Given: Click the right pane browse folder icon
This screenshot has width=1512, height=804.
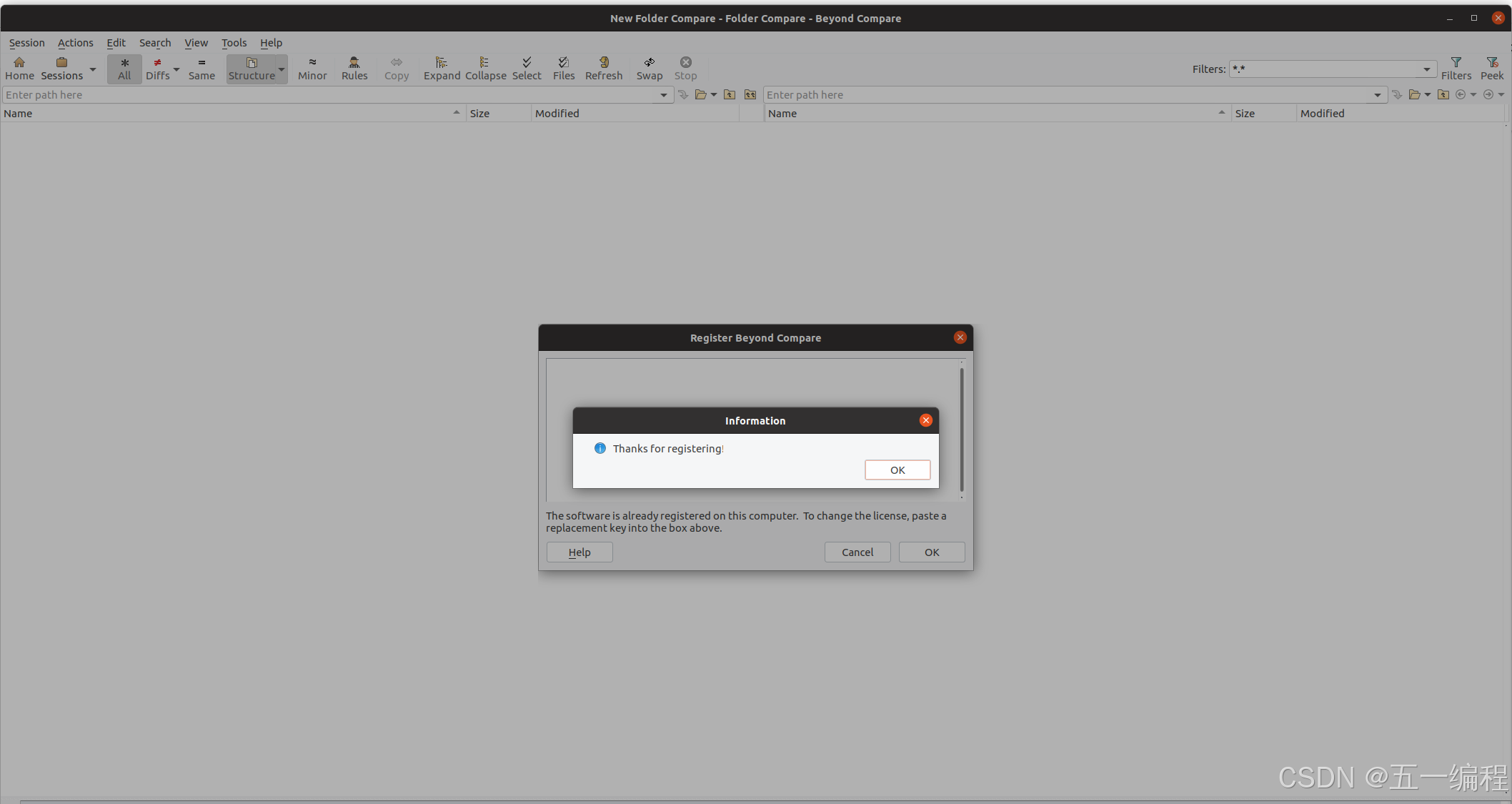Looking at the screenshot, I should click(x=1415, y=95).
